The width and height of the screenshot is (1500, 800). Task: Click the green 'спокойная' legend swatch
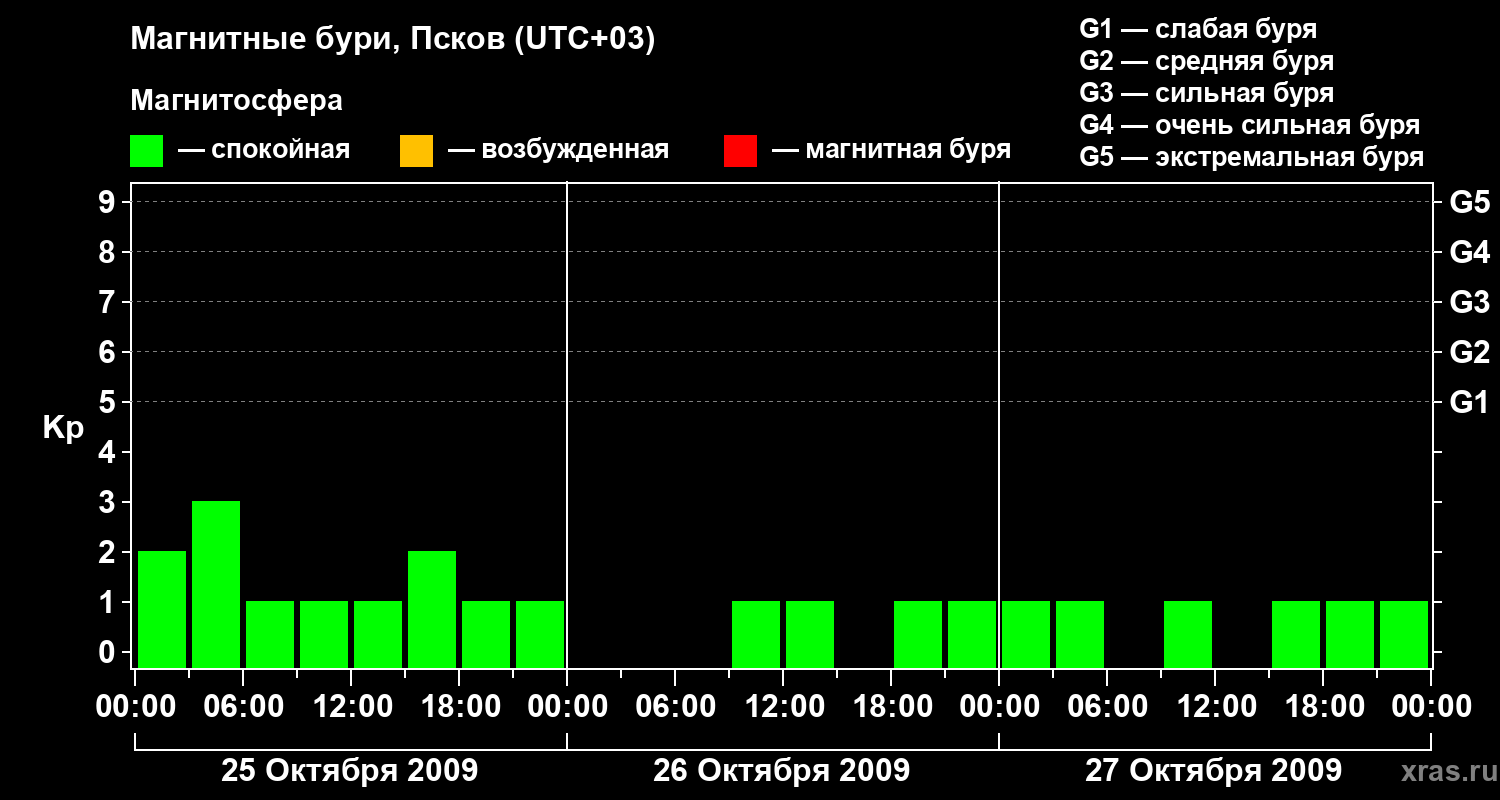pos(147,151)
